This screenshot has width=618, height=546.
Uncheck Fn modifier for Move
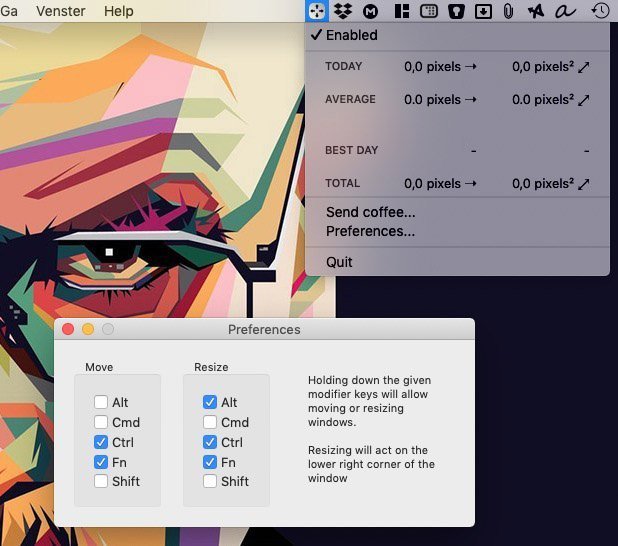pos(101,462)
